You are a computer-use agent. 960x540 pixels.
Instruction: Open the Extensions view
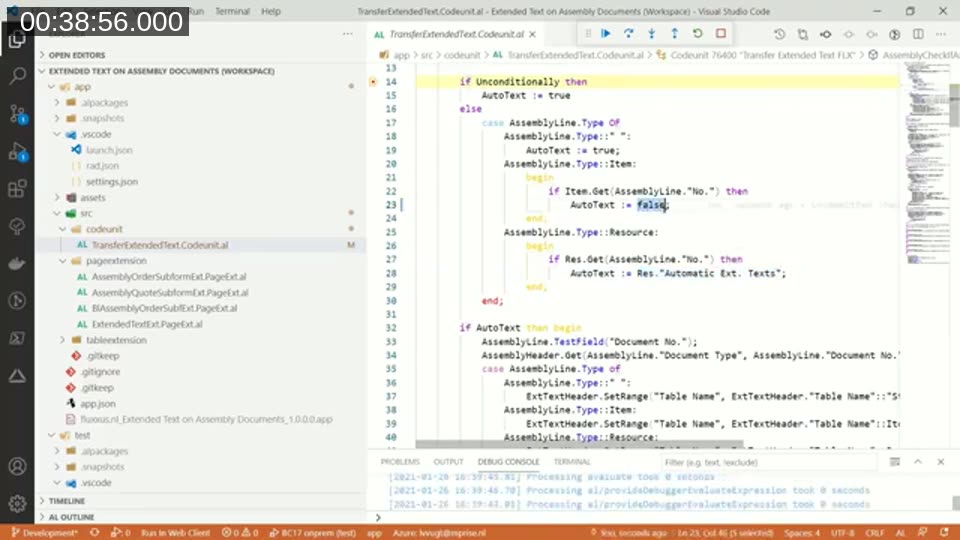click(x=17, y=189)
